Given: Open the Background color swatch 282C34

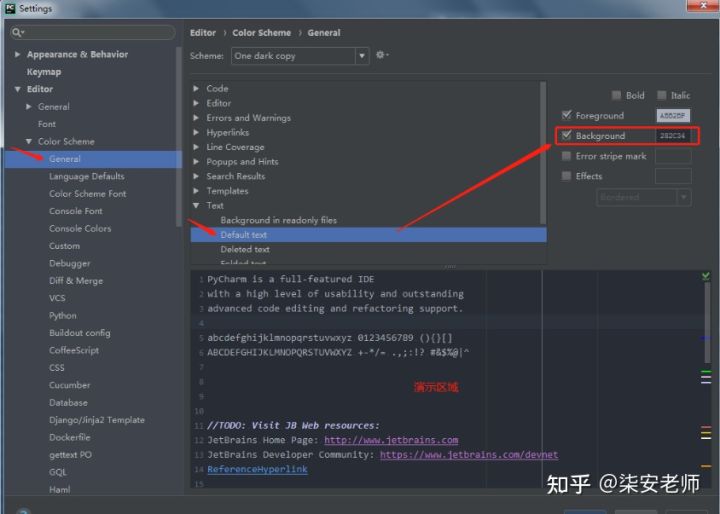Looking at the screenshot, I should coord(672,136).
